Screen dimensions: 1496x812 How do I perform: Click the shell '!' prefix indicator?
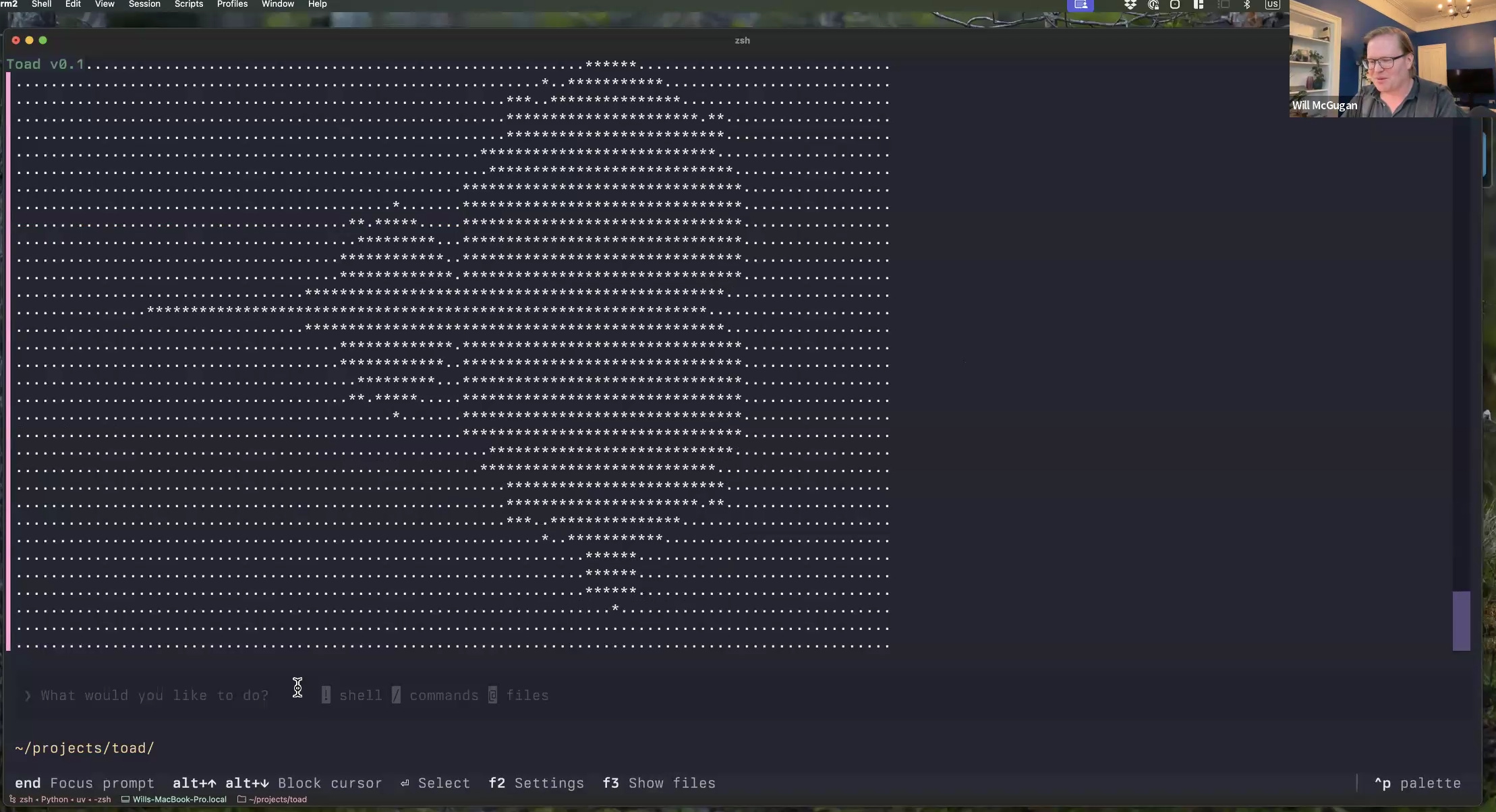[x=326, y=695]
